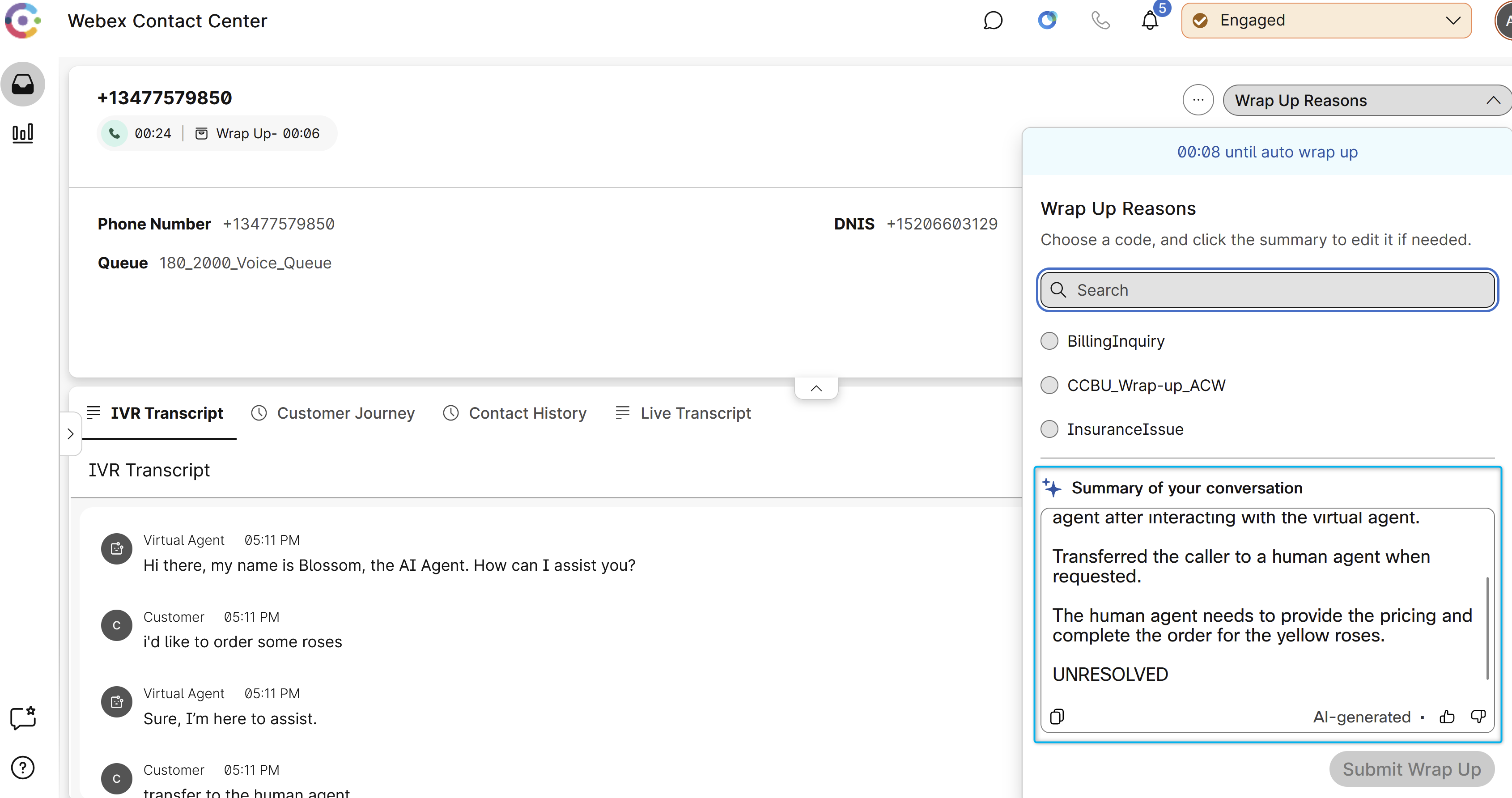Viewport: 1512px width, 798px height.
Task: Click the Webex AI assistant circle icon
Action: coord(1046,21)
